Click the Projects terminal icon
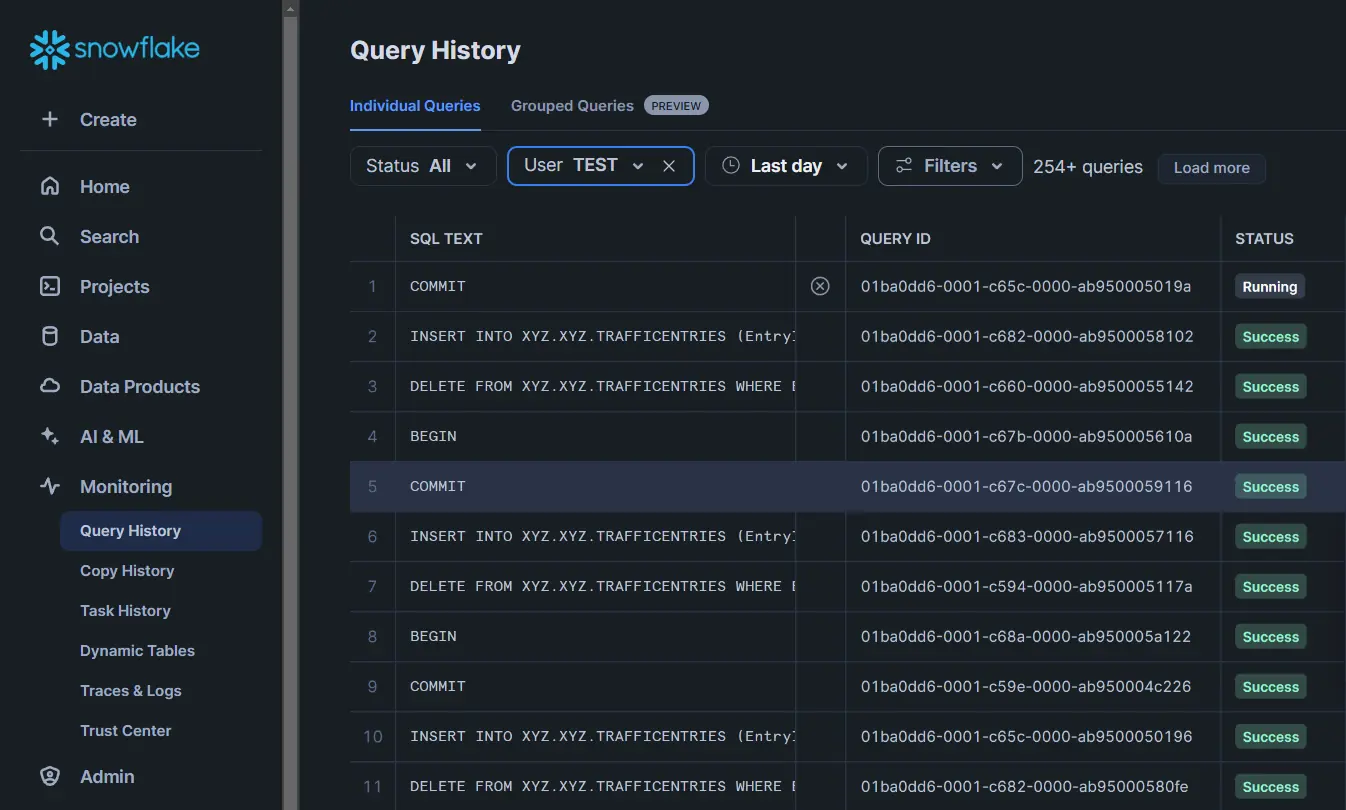This screenshot has width=1346, height=810. tap(49, 286)
